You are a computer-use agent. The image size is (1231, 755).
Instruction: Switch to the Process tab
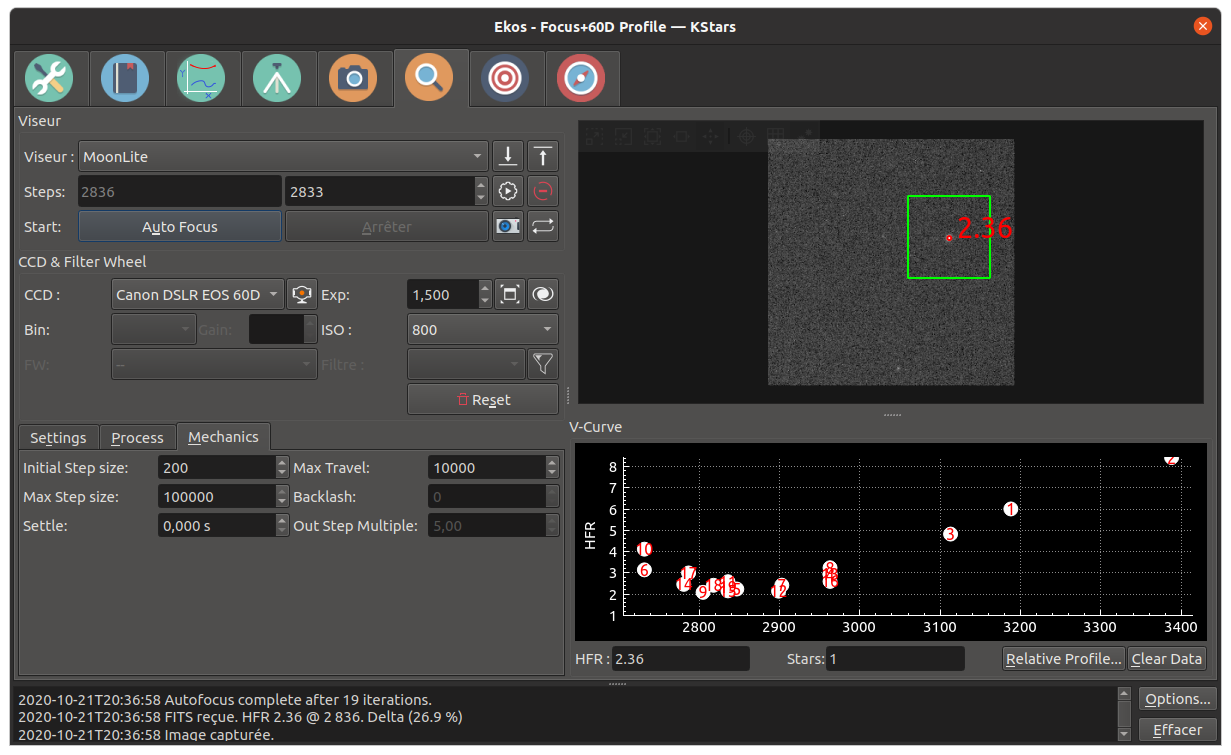point(137,438)
